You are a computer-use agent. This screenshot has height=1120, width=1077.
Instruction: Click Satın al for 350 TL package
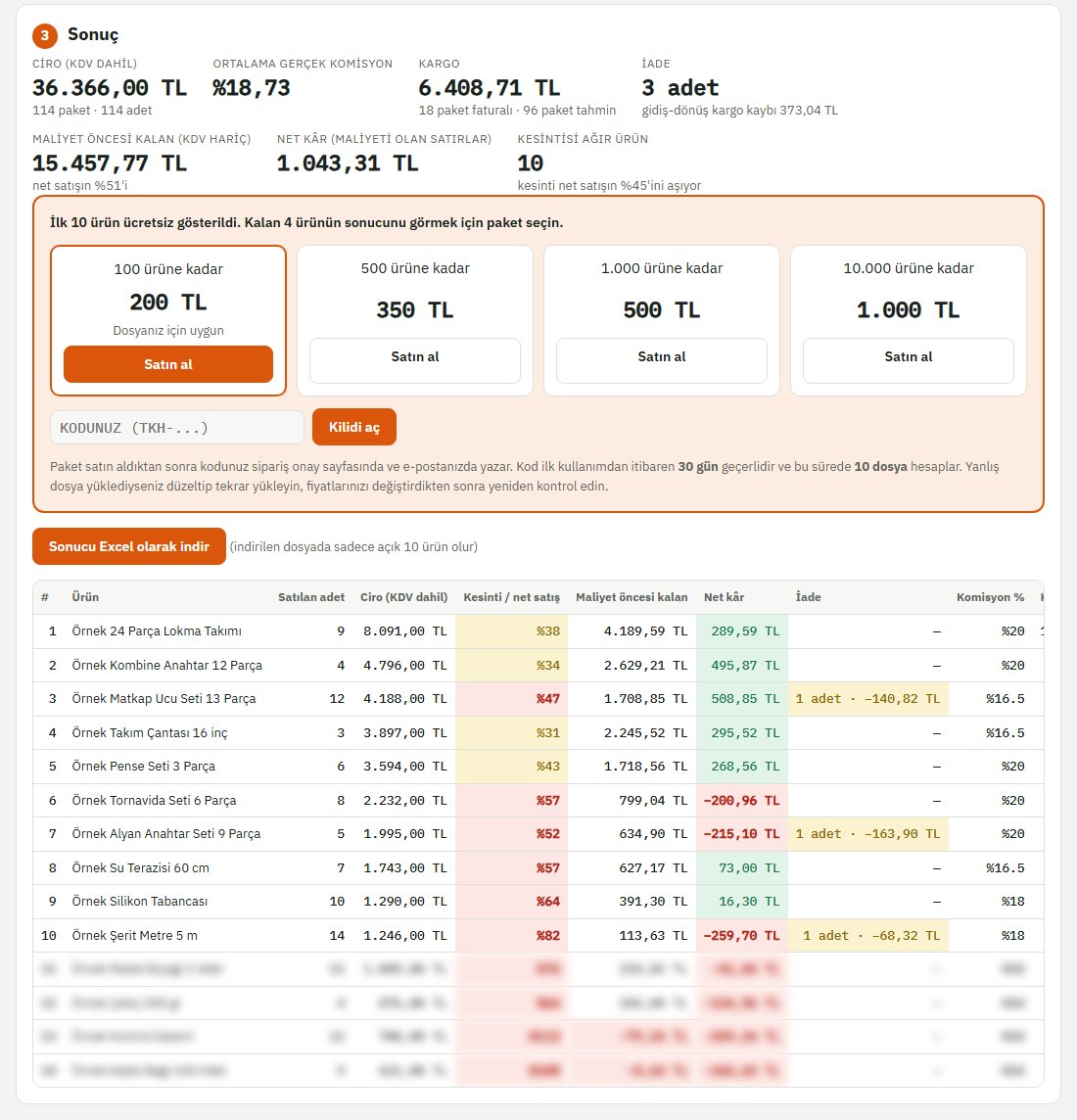click(x=415, y=360)
